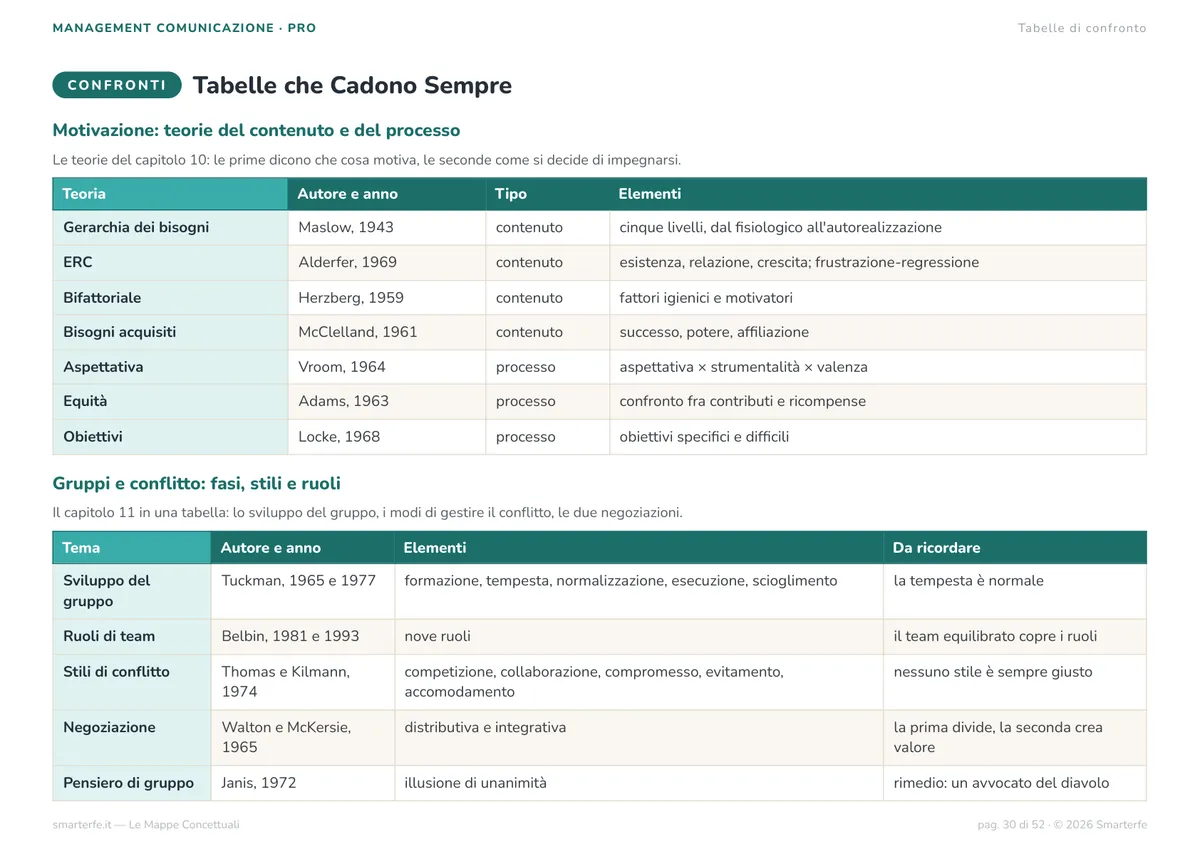Click the cell "nove ruoli"
This screenshot has height=849, width=1200.
tap(639, 637)
